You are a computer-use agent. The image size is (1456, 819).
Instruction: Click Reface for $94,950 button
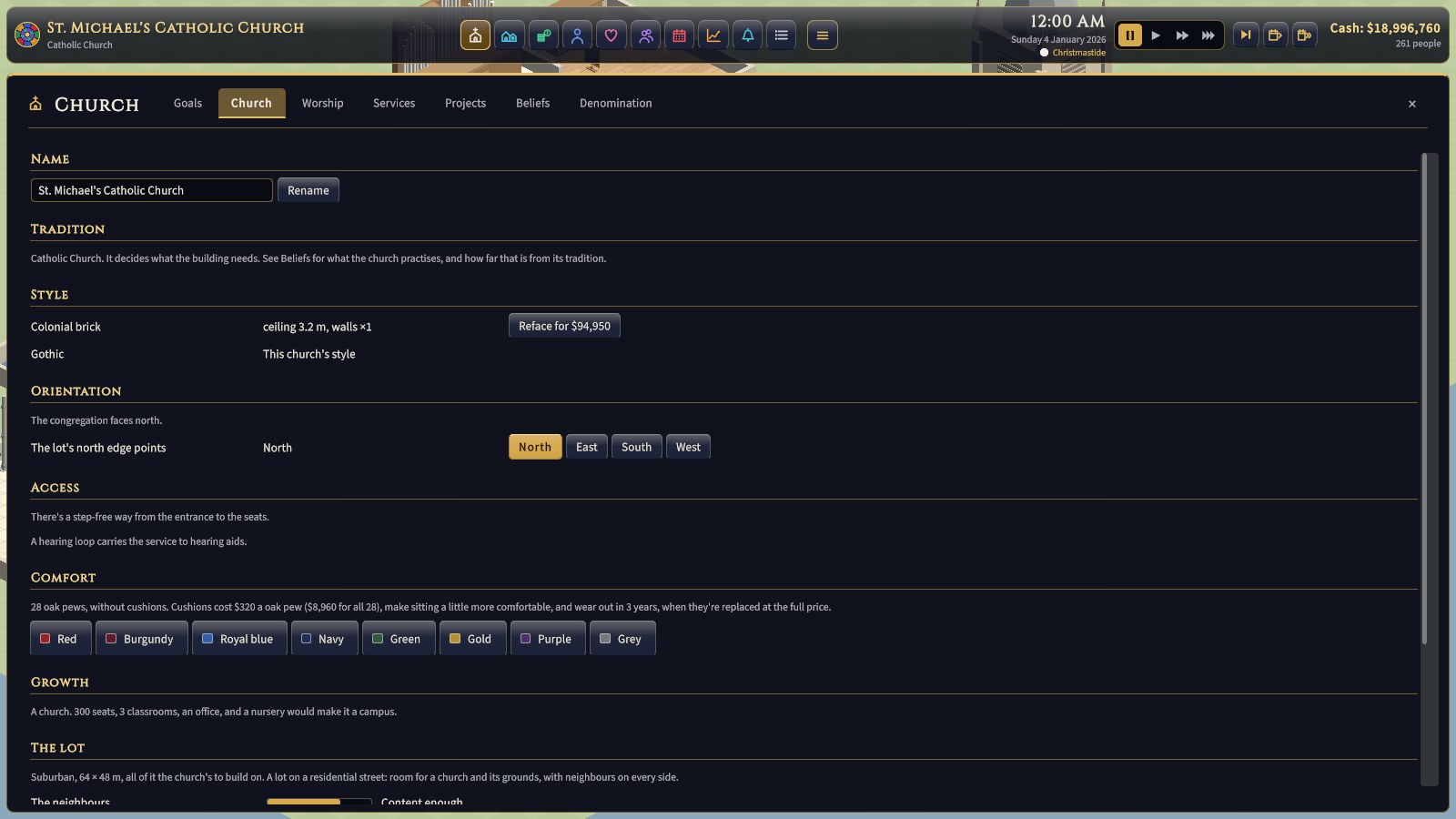[564, 326]
